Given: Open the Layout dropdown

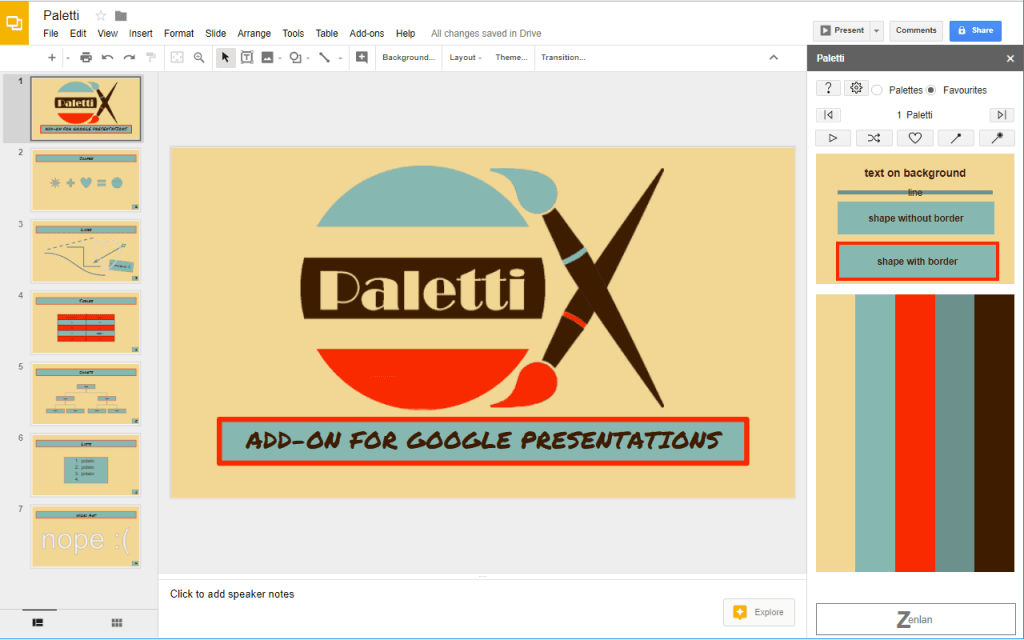Looking at the screenshot, I should coord(465,57).
